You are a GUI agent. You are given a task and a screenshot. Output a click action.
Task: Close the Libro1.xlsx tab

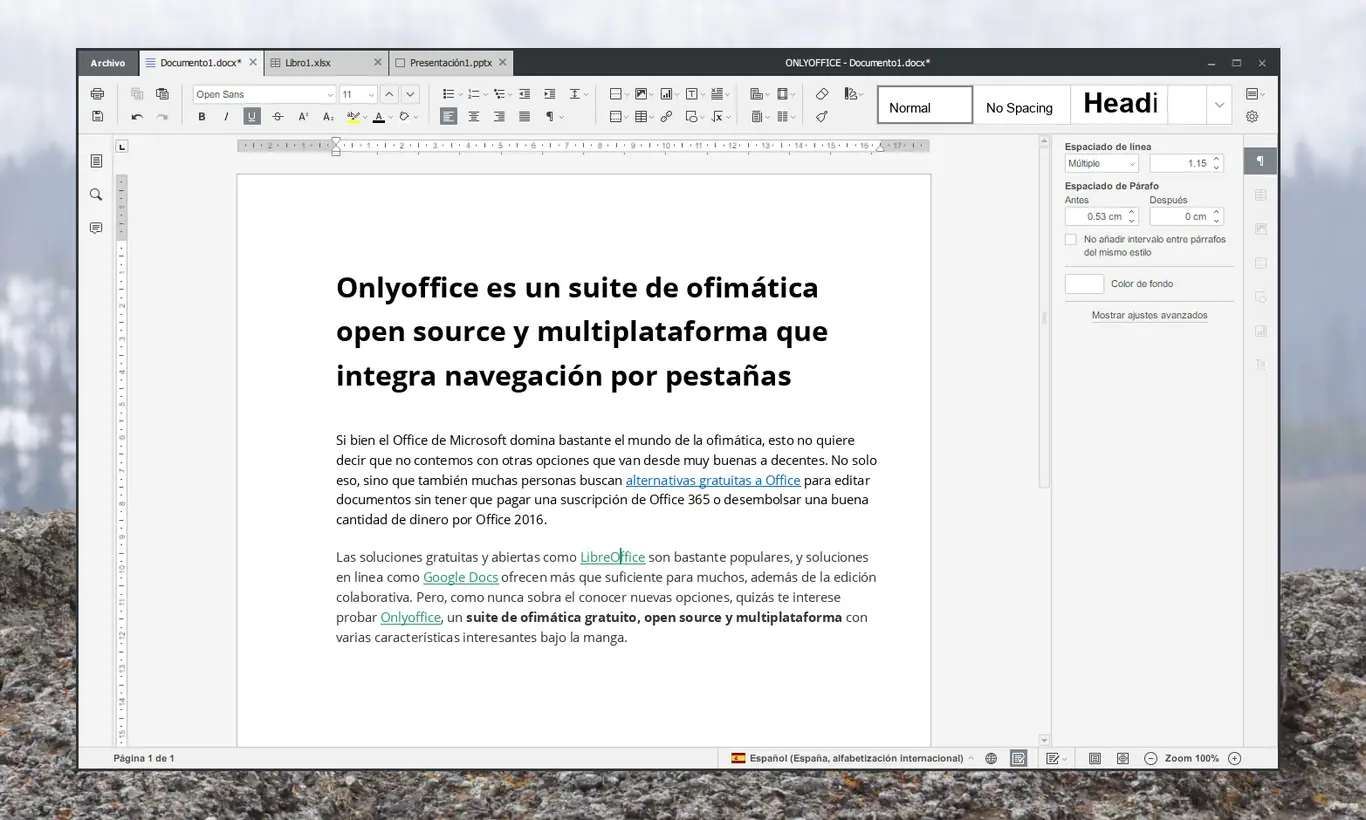click(x=378, y=62)
